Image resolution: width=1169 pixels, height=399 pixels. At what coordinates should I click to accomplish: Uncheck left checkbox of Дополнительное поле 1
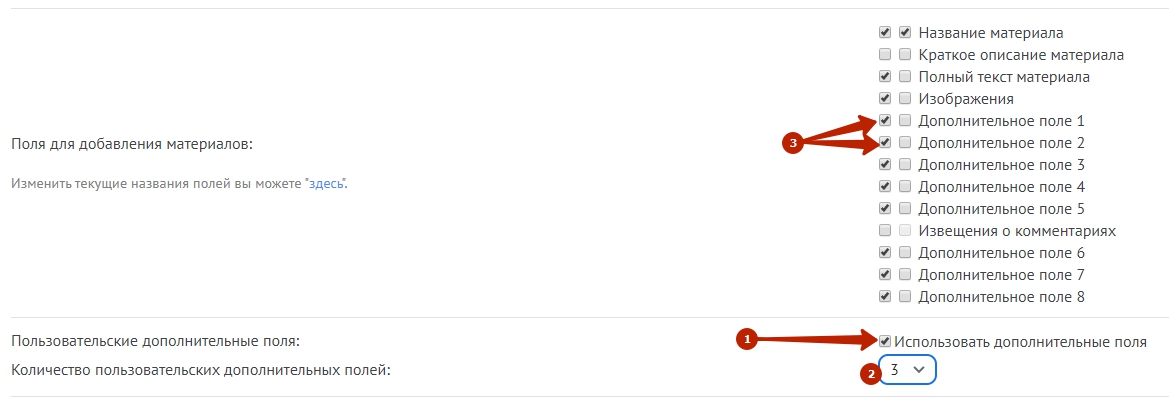point(885,120)
